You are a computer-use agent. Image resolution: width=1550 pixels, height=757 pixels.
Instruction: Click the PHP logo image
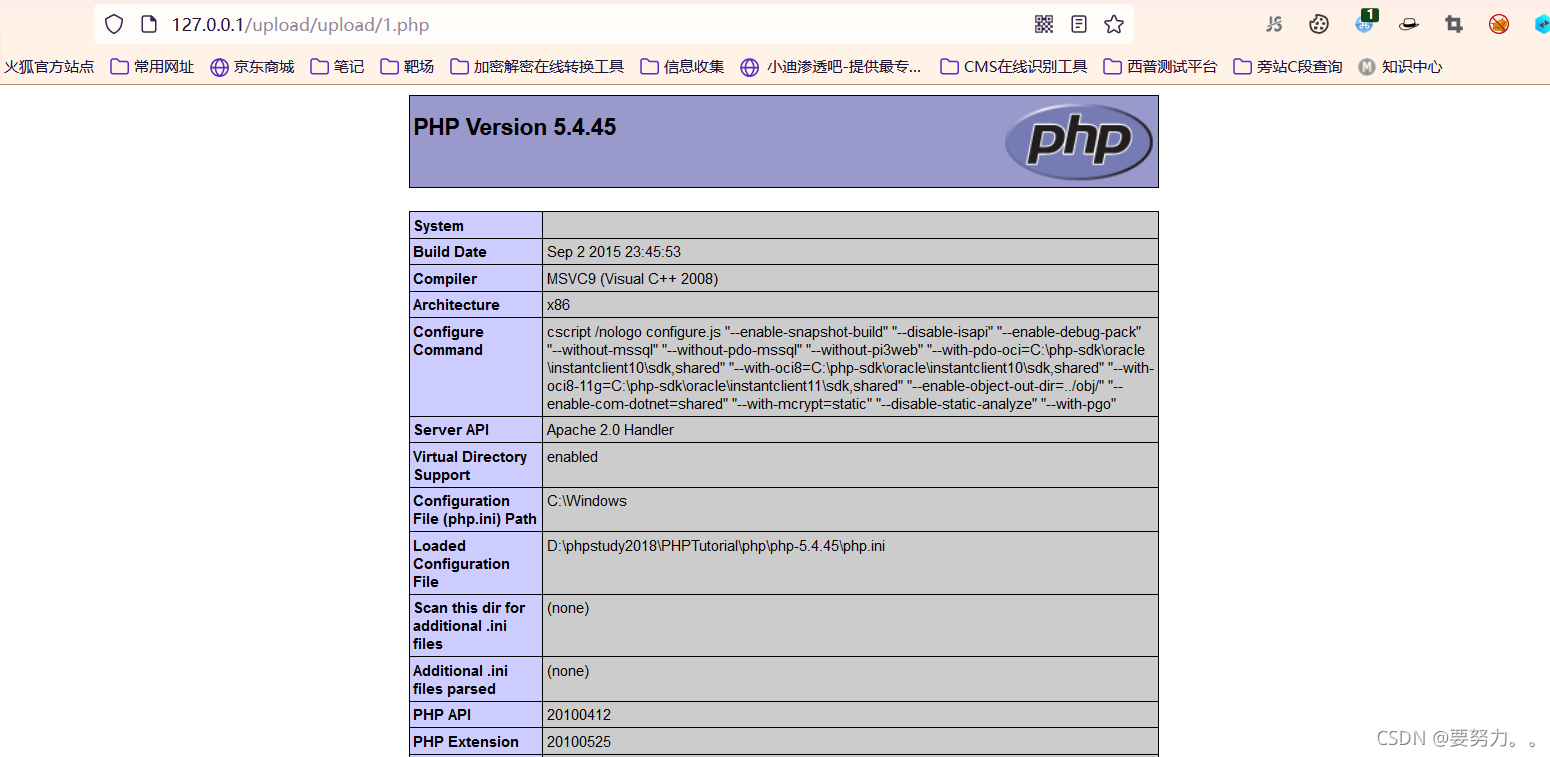click(1079, 142)
